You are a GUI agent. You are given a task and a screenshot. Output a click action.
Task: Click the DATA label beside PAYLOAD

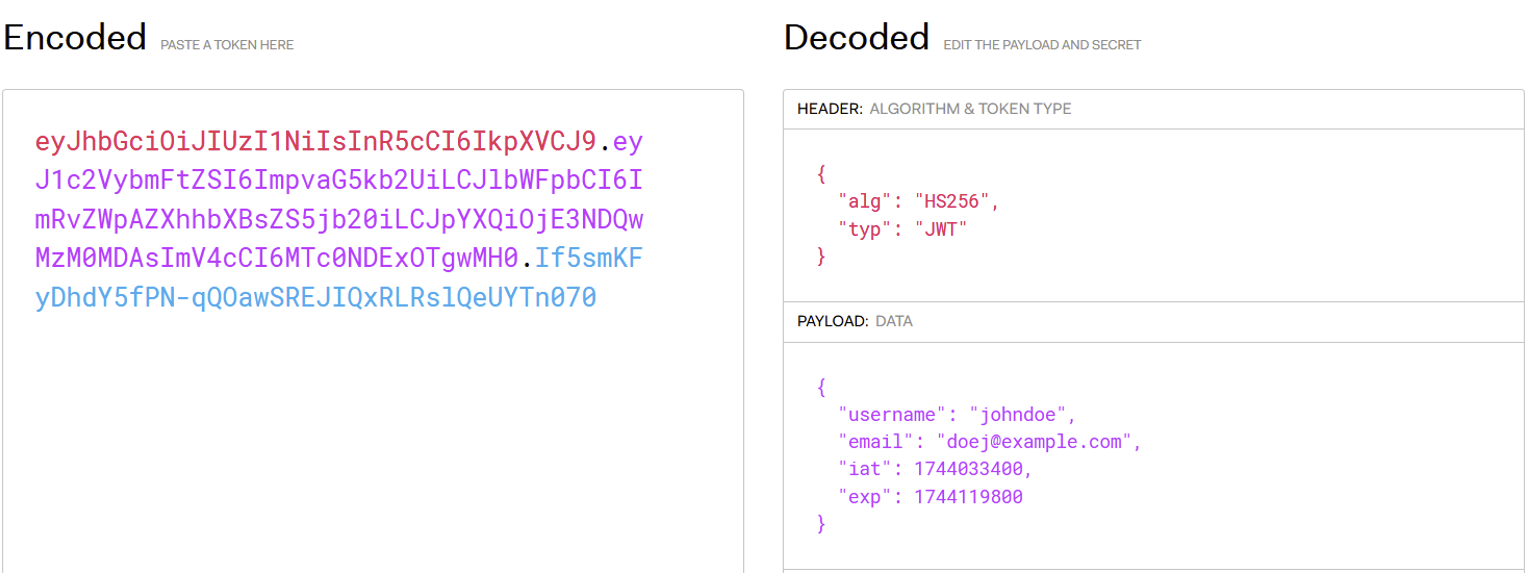click(894, 322)
